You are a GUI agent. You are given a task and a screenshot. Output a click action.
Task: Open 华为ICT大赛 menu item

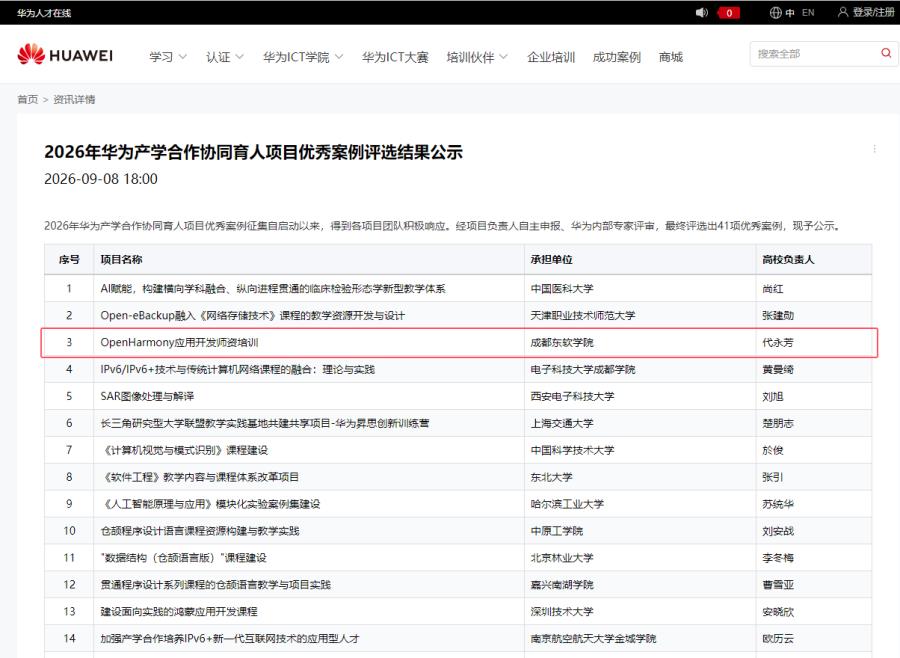coord(395,57)
